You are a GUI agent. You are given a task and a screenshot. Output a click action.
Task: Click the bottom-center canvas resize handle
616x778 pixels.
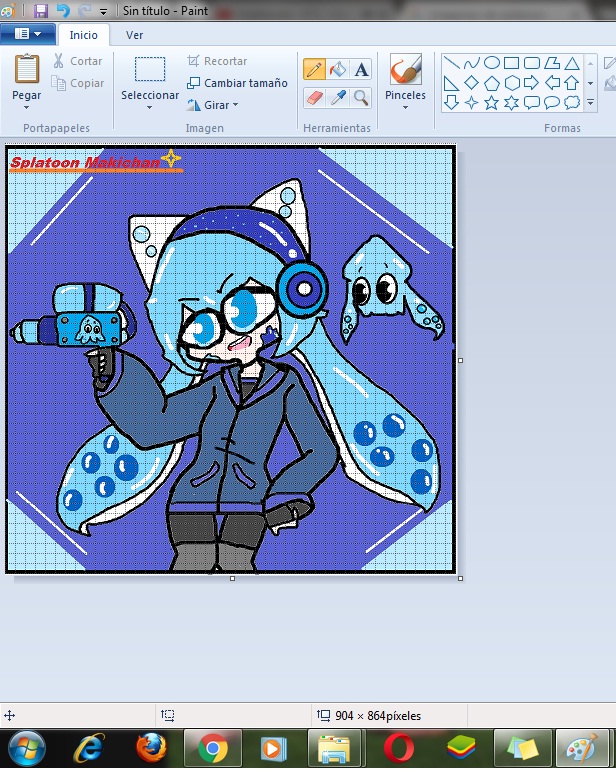(233, 579)
